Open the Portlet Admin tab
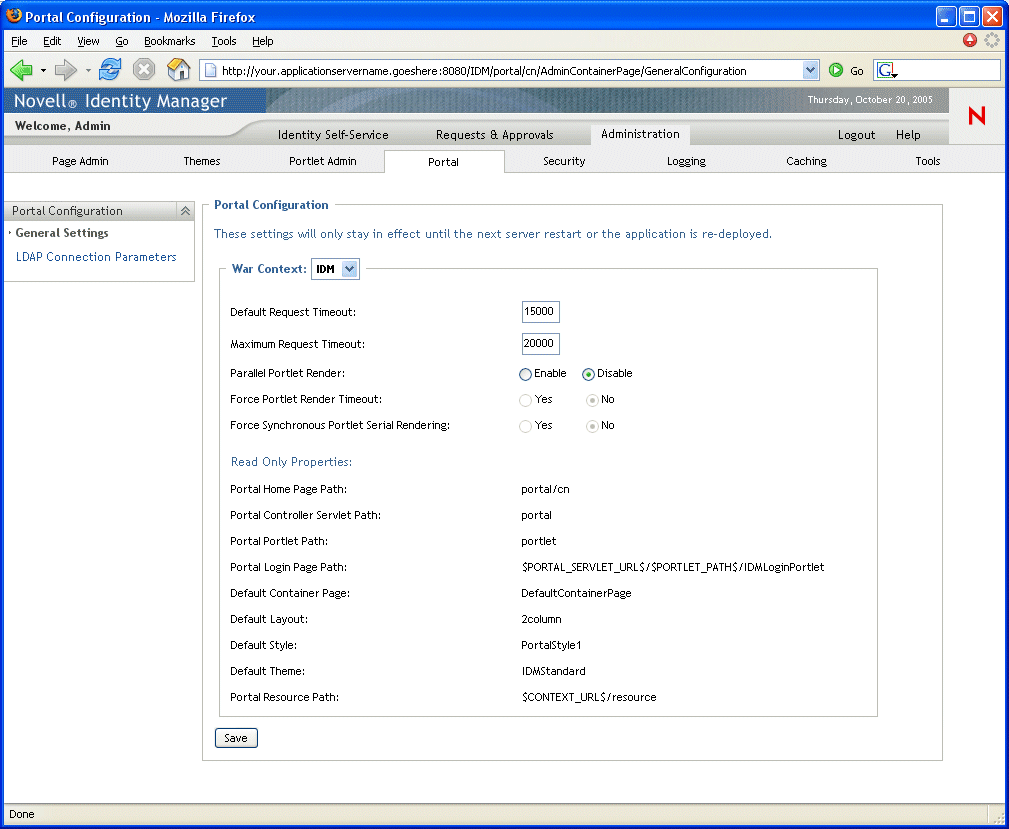This screenshot has width=1009, height=829. click(323, 161)
